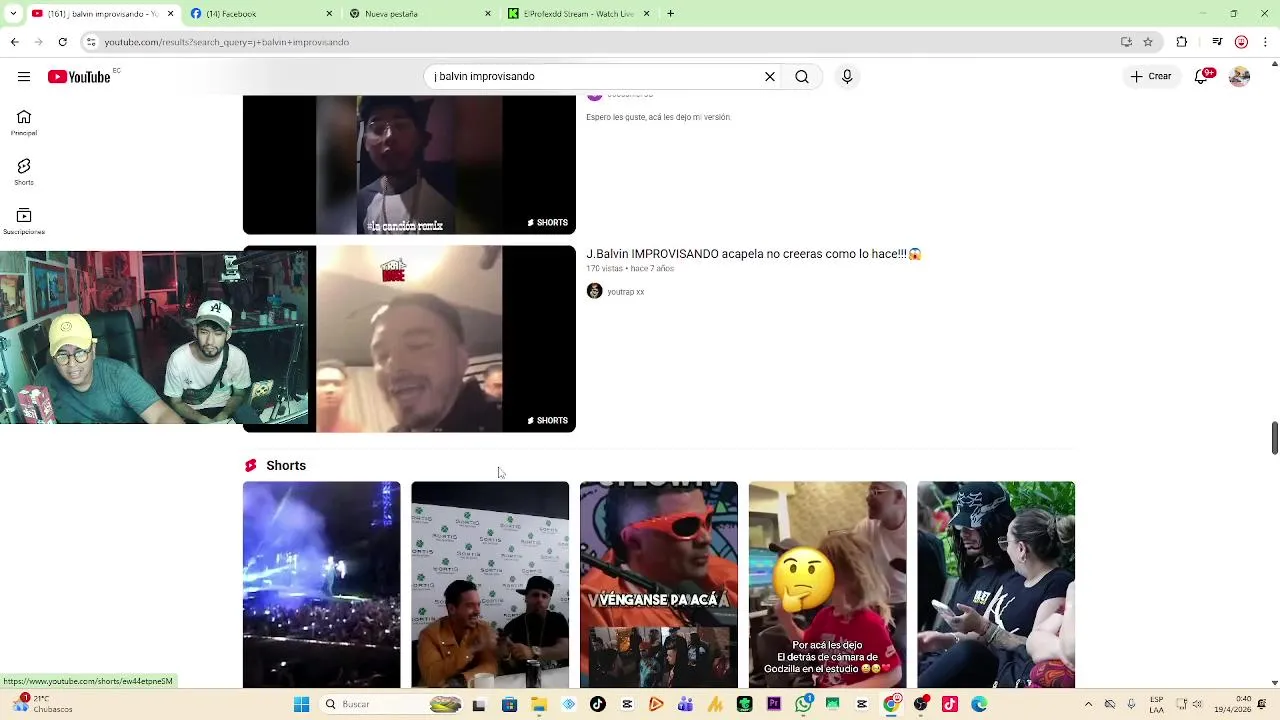Close the Facebook tab
The image size is (1280, 720).
[329, 14]
